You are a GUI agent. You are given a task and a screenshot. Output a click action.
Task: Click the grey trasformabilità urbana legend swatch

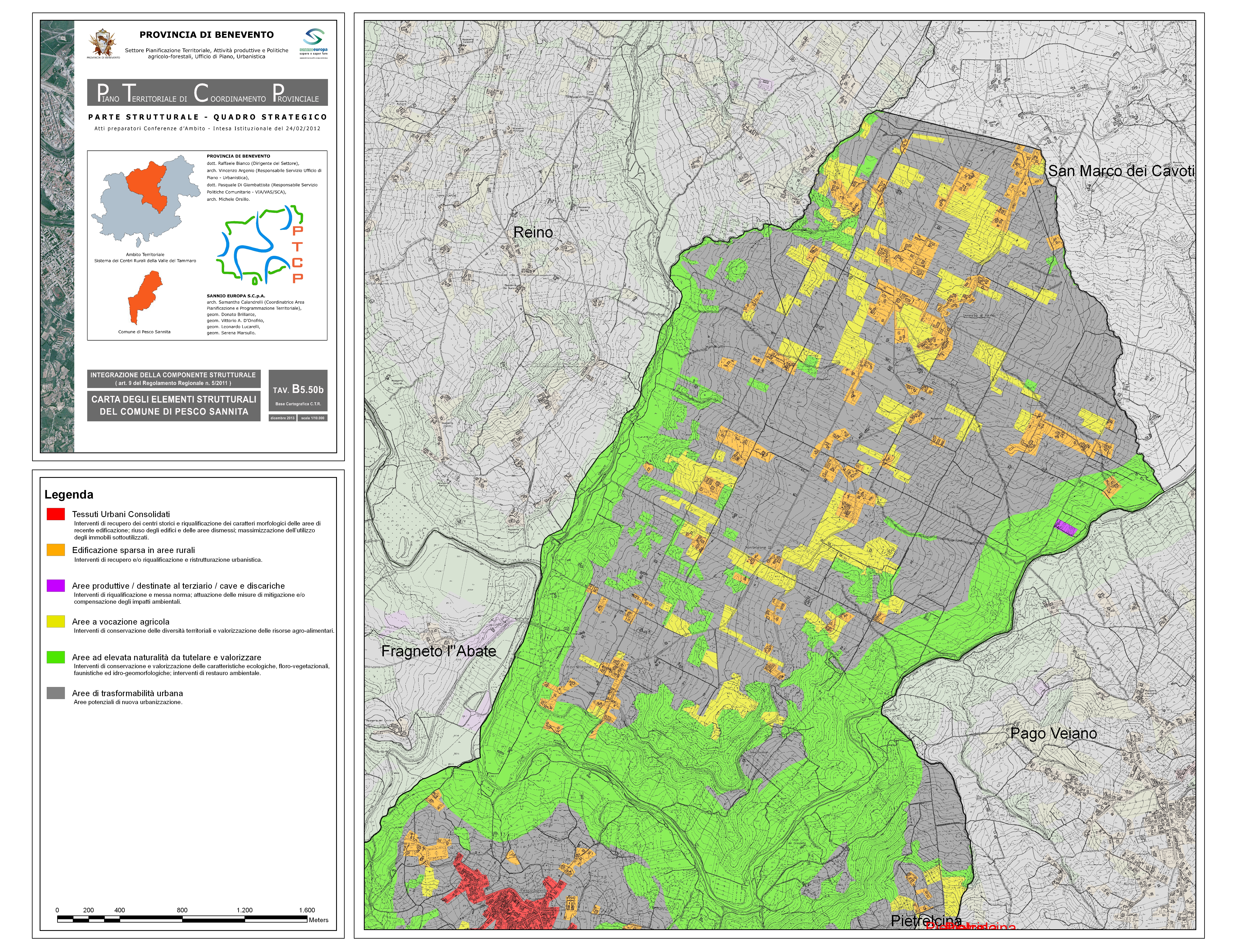tap(56, 693)
